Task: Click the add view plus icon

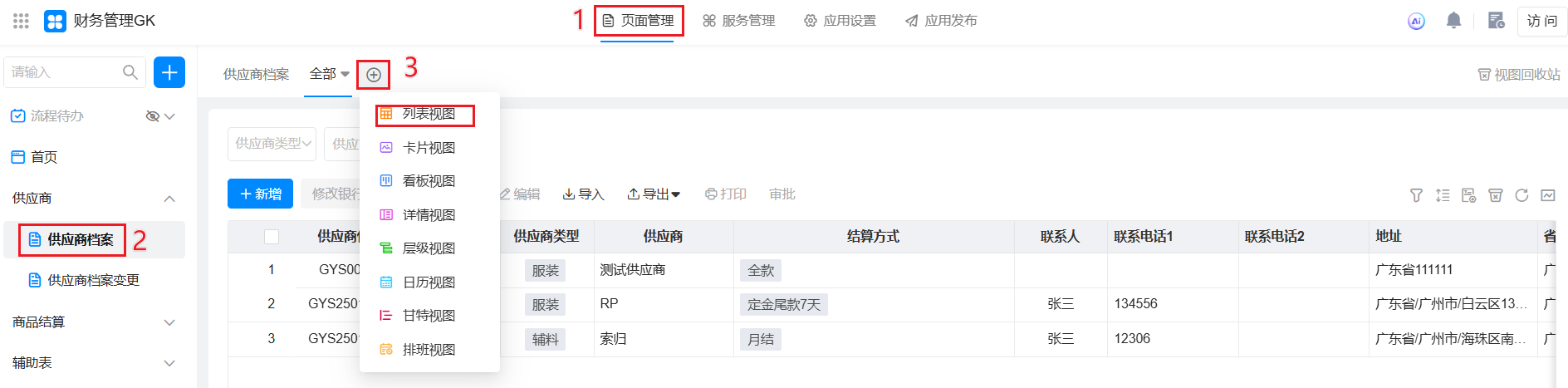Action: [x=374, y=75]
